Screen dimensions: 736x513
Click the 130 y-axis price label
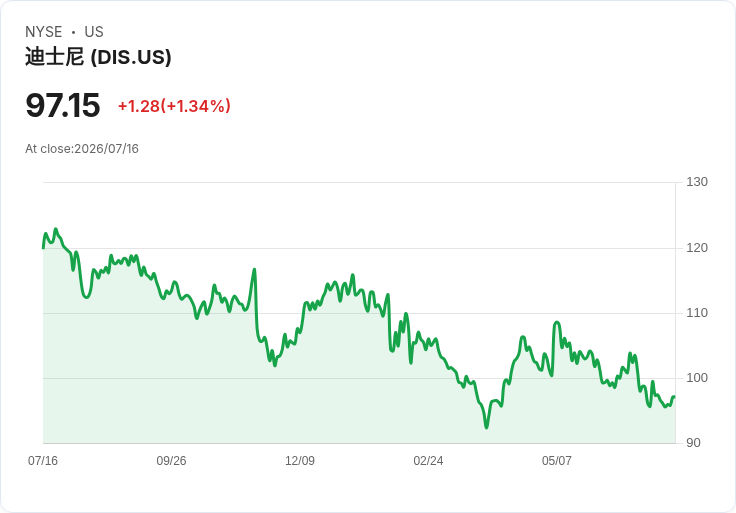point(697,182)
